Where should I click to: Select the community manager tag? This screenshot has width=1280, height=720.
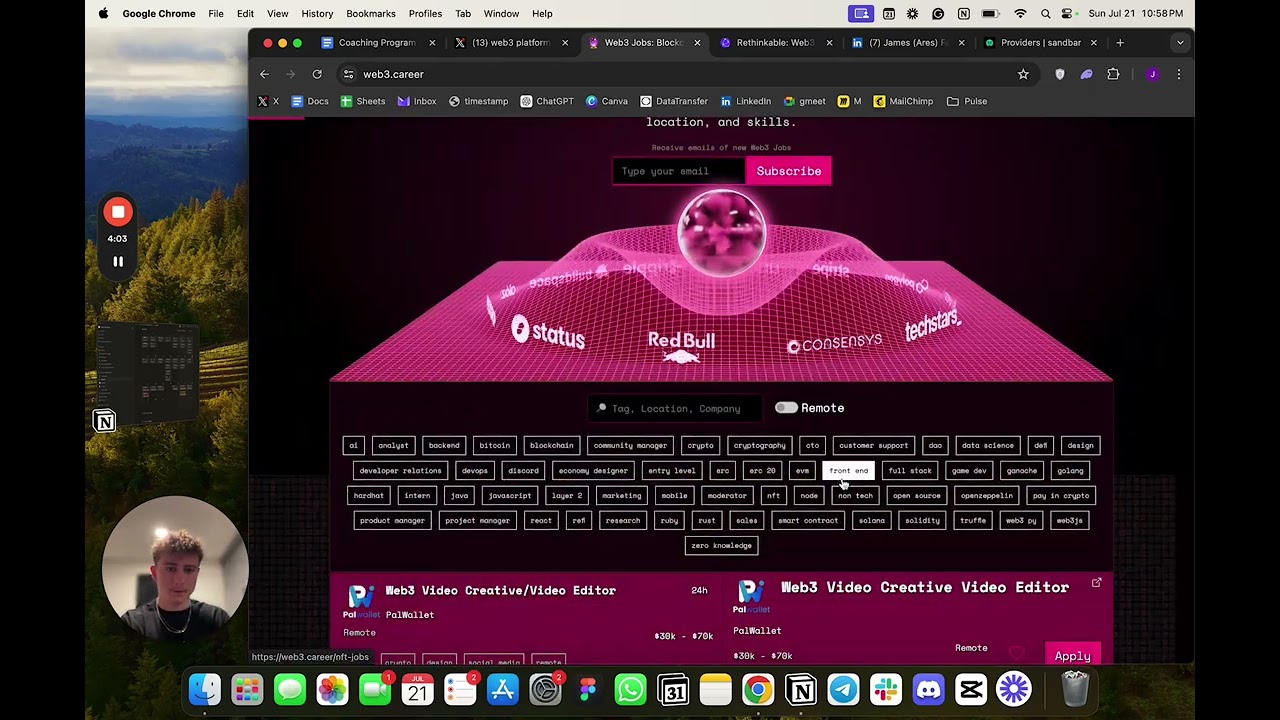coord(630,446)
